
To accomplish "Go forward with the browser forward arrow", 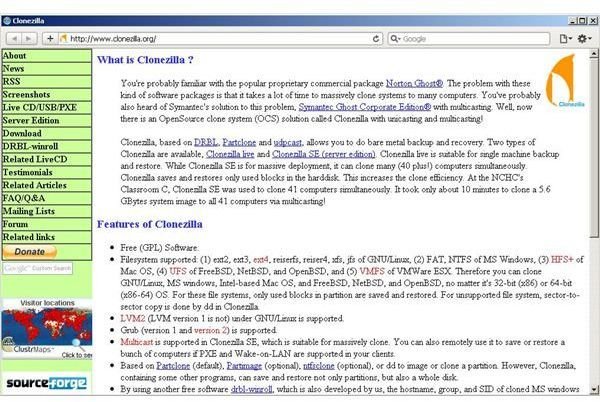I will (x=29, y=39).
